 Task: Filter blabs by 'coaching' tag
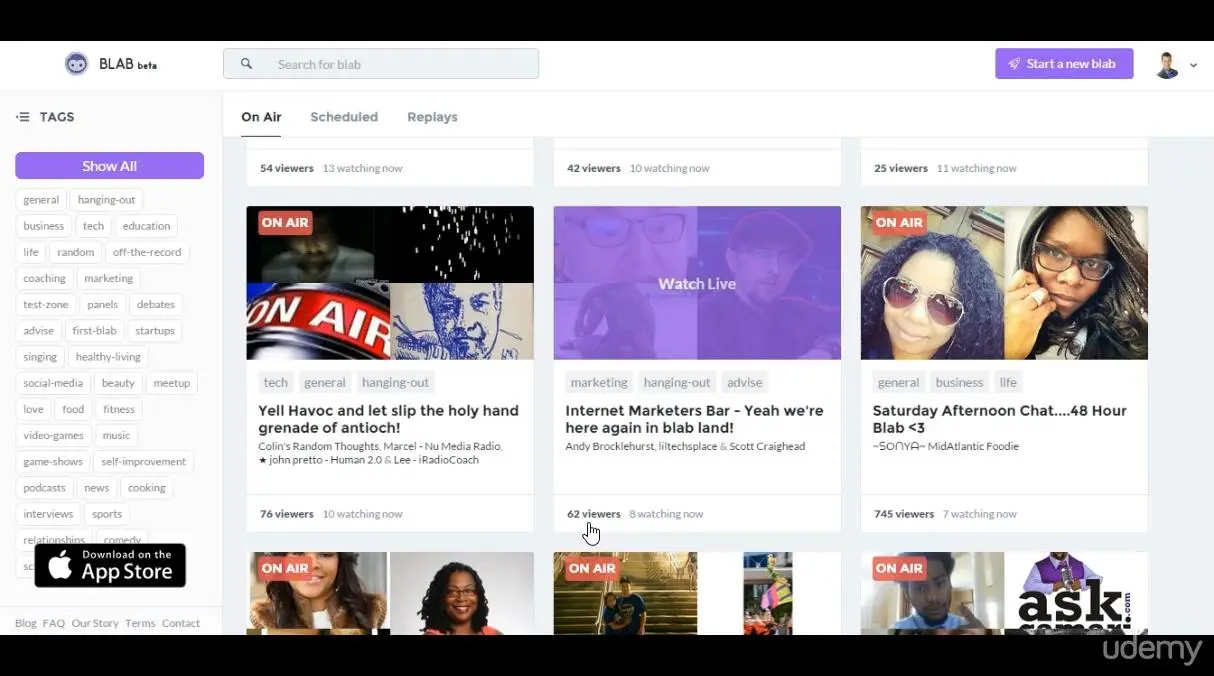44,278
